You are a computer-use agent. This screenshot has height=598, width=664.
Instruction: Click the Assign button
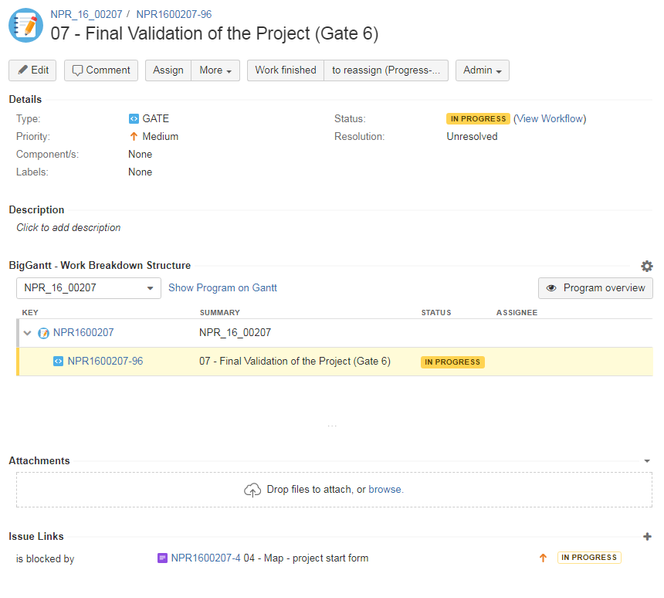168,70
